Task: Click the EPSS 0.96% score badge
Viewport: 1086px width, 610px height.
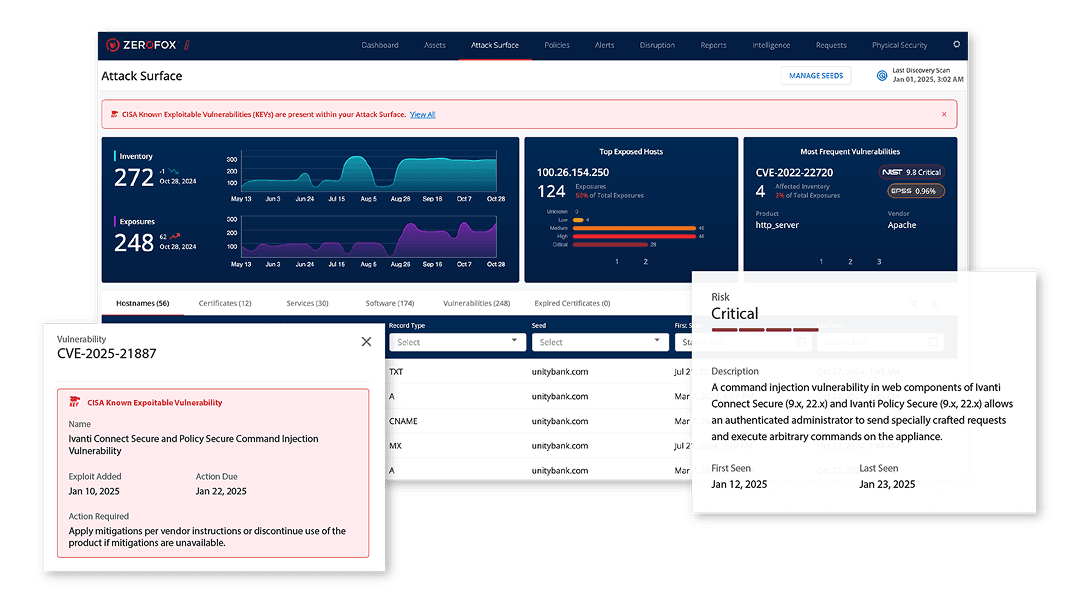Action: point(911,191)
